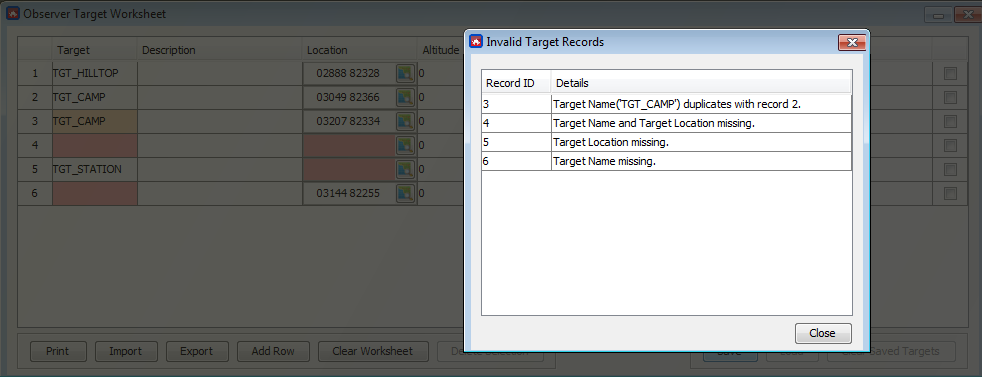
Task: Tick the checkbox in row 5
Action: pyautogui.click(x=950, y=170)
